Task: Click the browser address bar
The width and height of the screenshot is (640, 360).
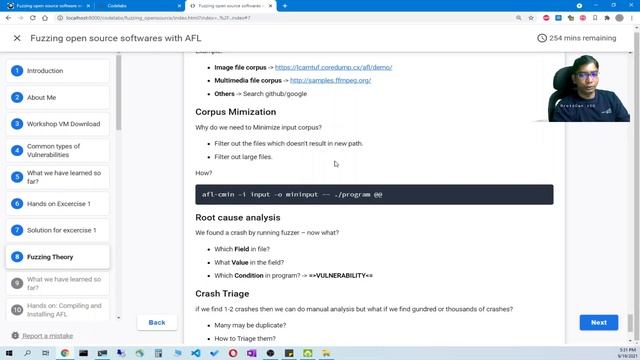Action: coord(286,18)
